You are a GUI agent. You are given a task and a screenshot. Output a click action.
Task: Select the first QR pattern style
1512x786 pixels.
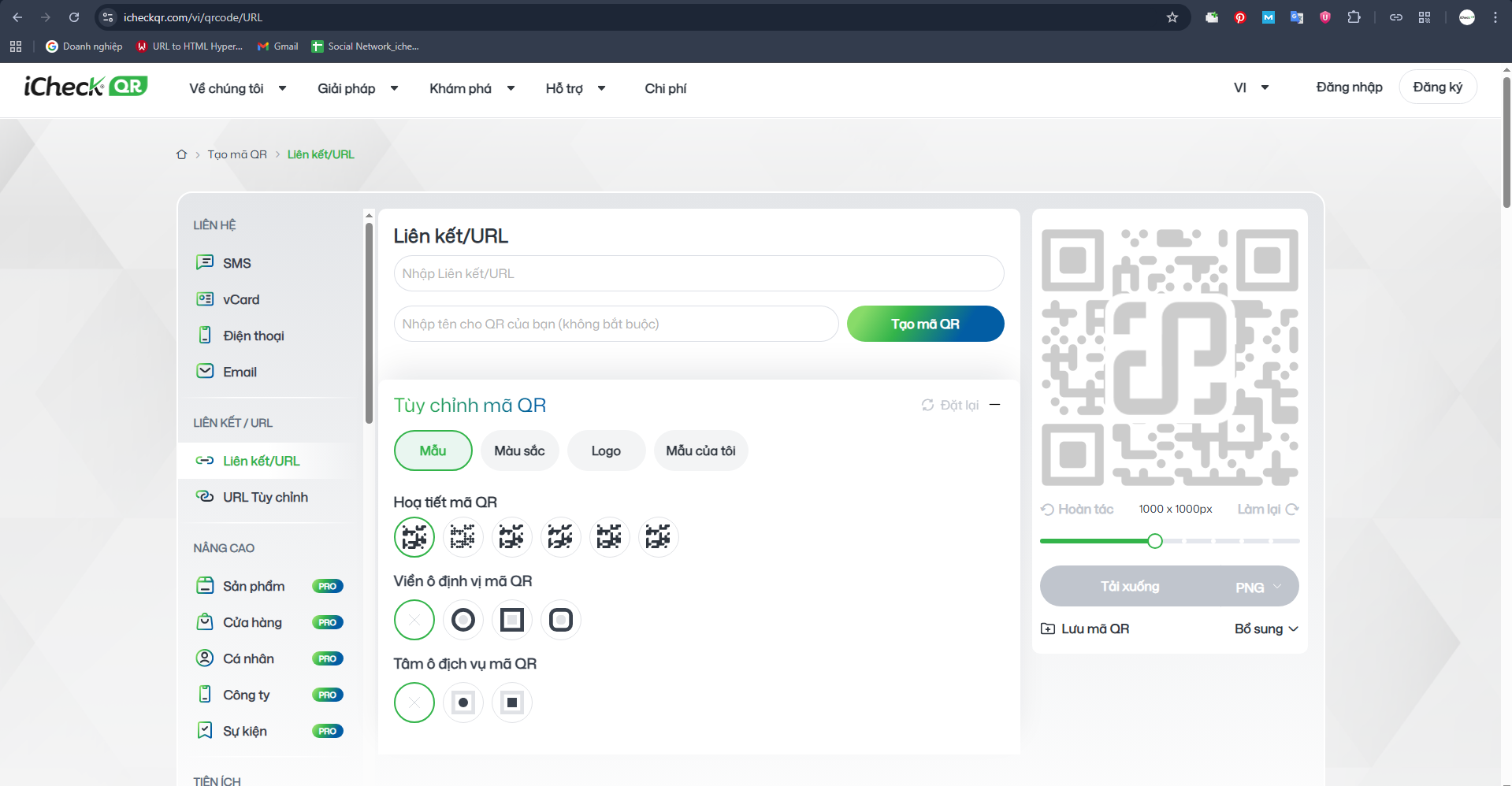pos(414,537)
